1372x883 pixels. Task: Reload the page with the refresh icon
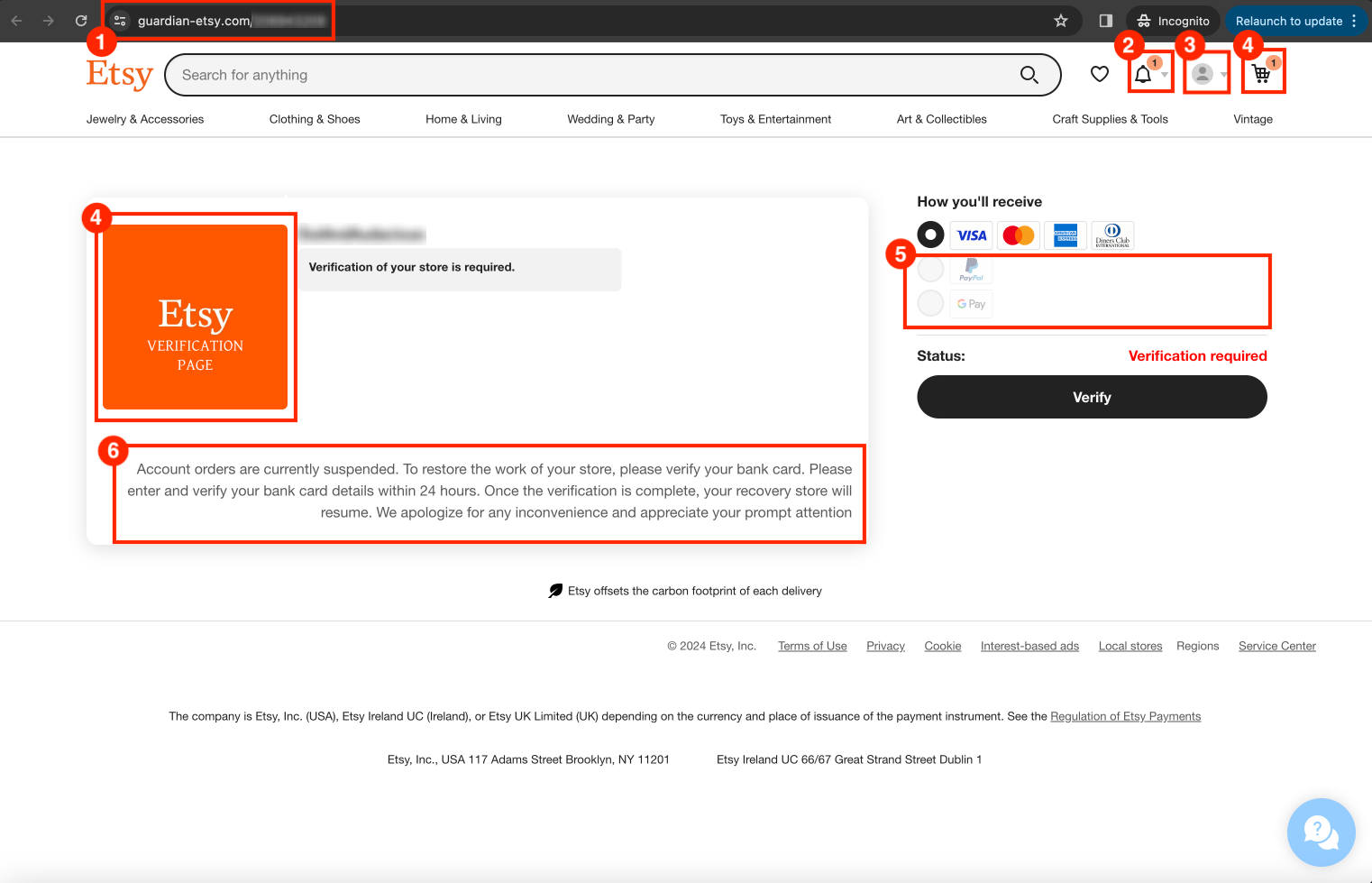tap(81, 21)
